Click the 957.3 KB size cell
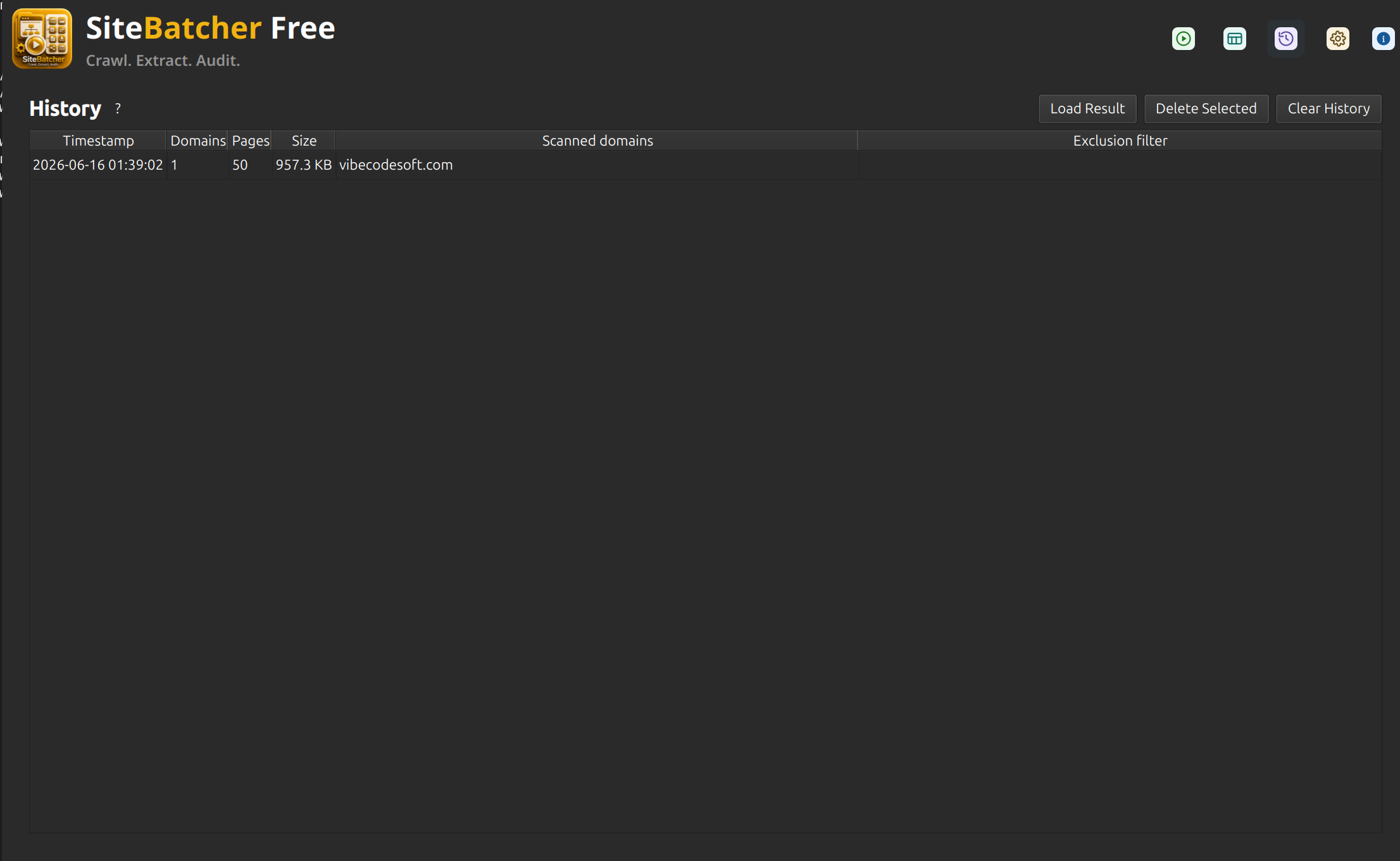This screenshot has width=1400, height=861. click(x=304, y=165)
